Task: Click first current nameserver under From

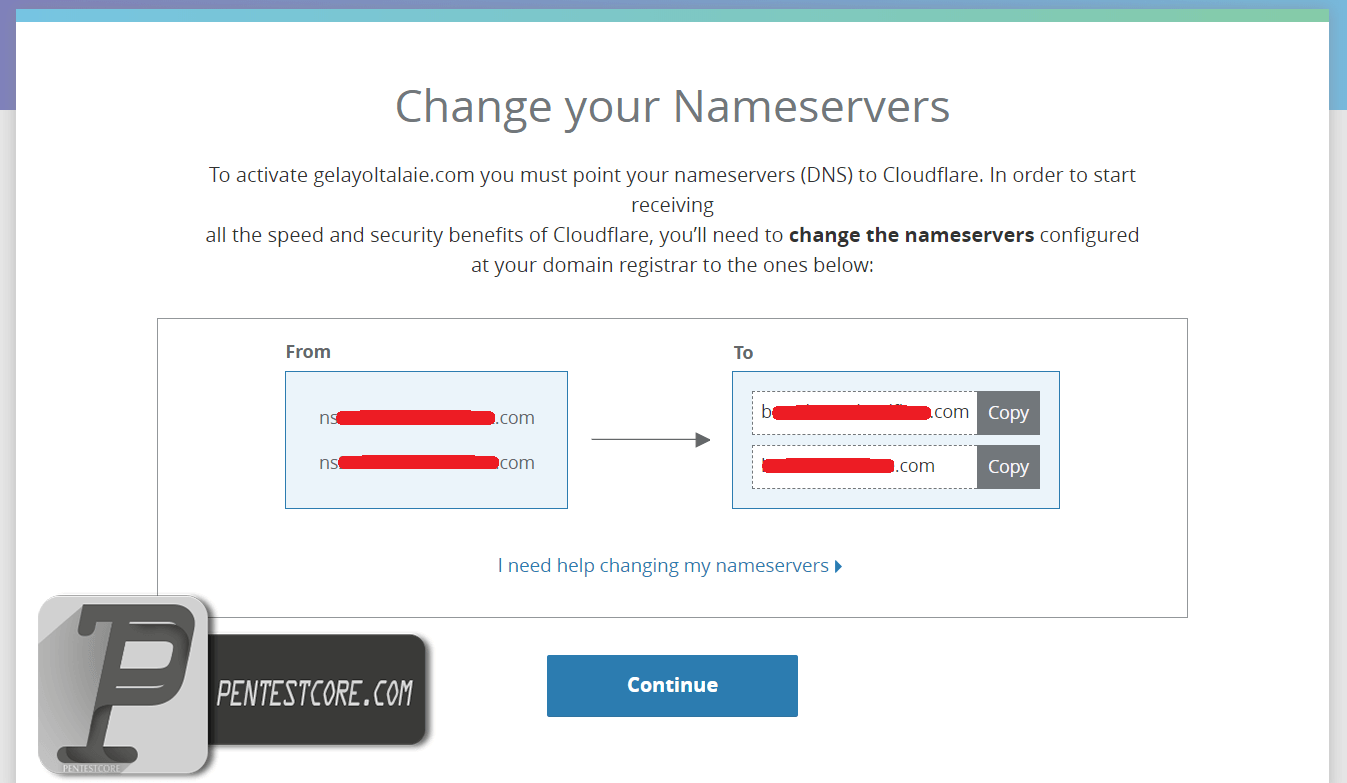Action: pos(427,418)
